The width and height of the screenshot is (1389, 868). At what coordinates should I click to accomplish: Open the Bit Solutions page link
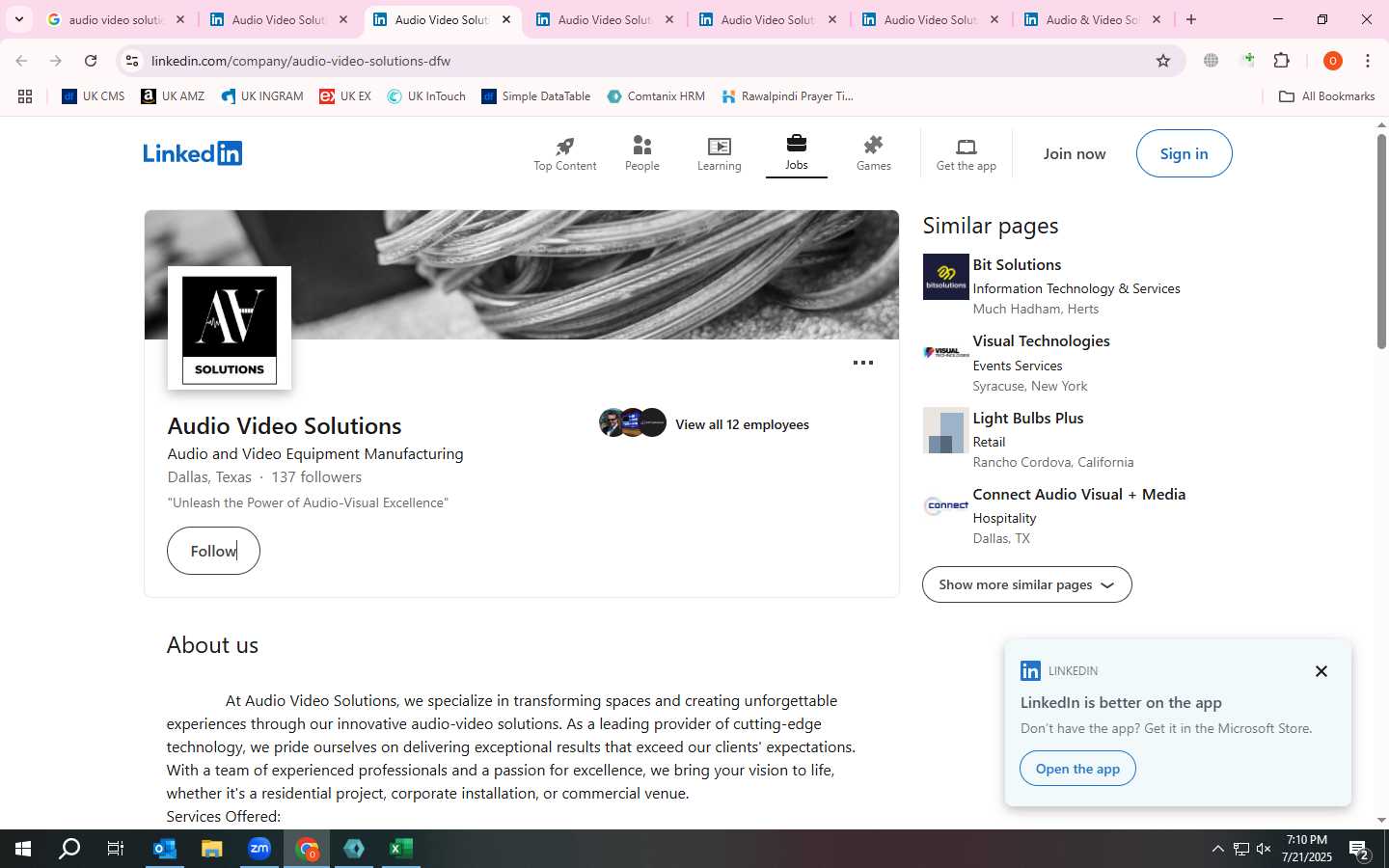(x=1017, y=264)
